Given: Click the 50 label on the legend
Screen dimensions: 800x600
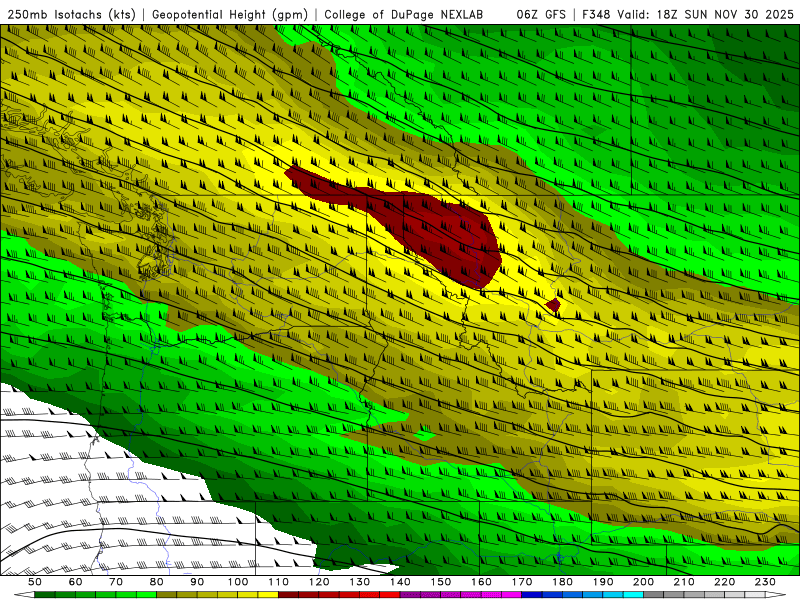Looking at the screenshot, I should pos(35,582).
